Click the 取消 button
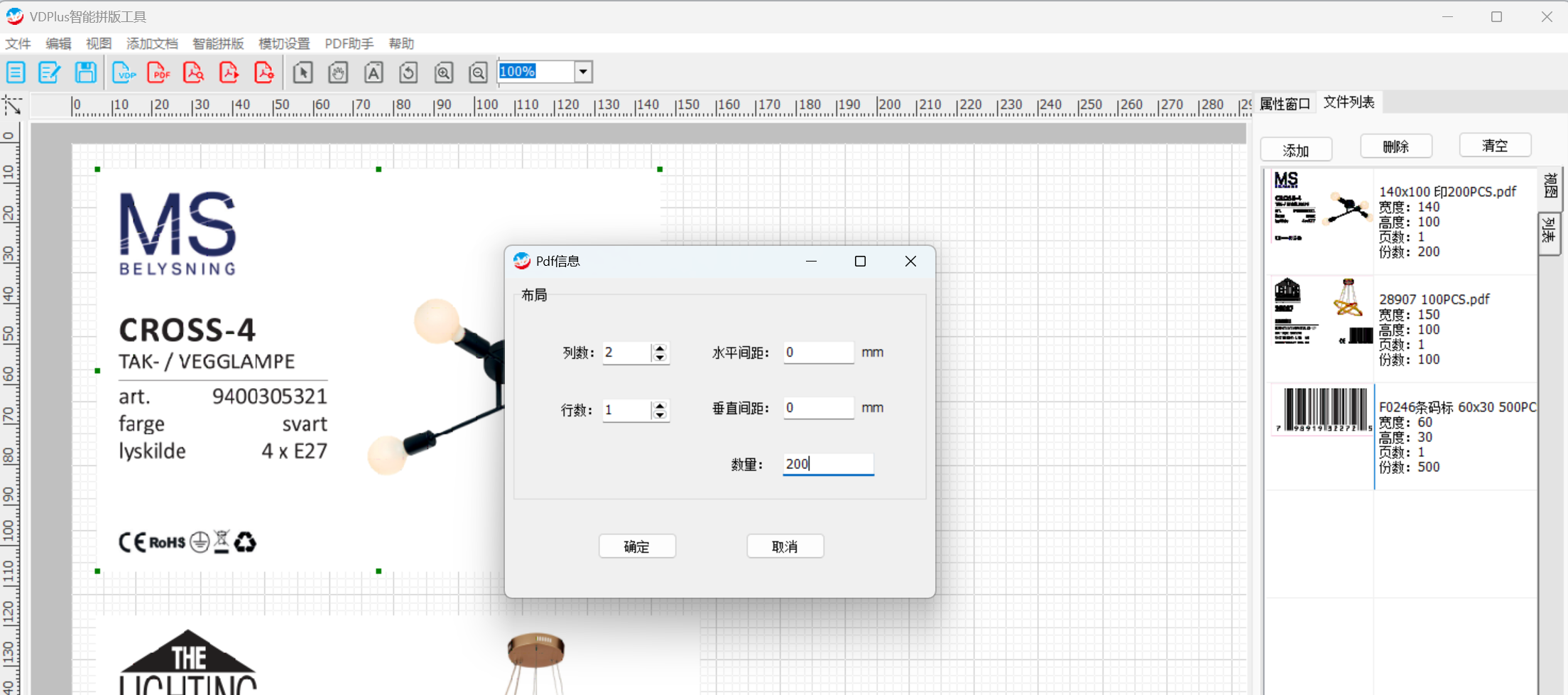Viewport: 1568px width, 695px height. click(785, 546)
